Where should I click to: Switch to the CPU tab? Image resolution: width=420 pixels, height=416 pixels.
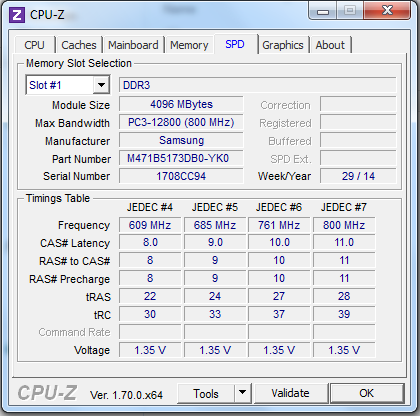tap(34, 45)
